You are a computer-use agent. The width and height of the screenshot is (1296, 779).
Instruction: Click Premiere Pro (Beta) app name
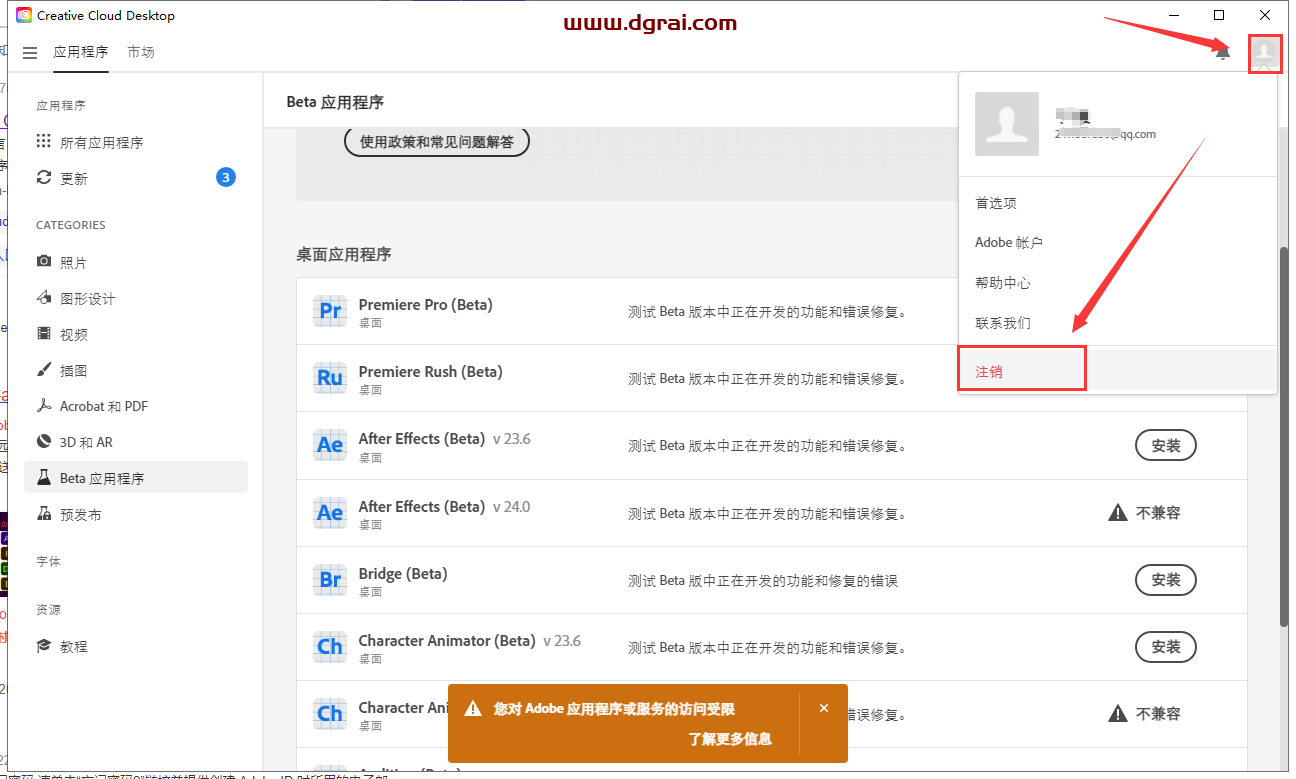click(425, 305)
